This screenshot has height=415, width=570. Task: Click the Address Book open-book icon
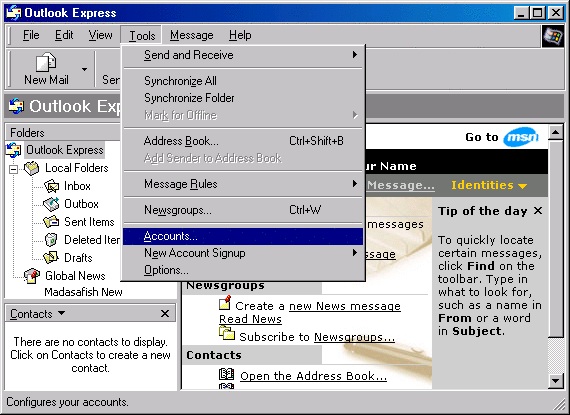[226, 374]
